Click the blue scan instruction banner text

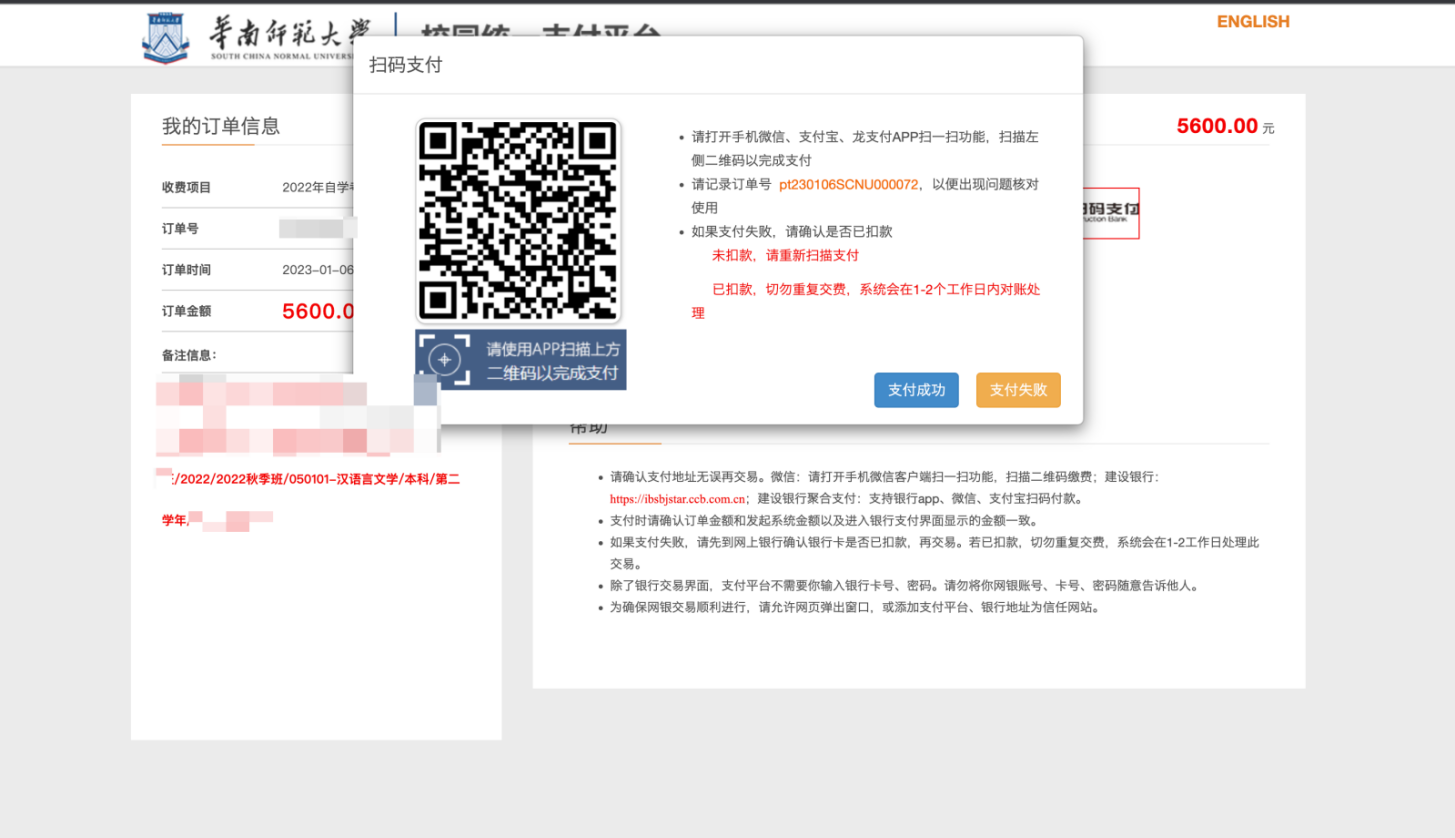click(552, 360)
